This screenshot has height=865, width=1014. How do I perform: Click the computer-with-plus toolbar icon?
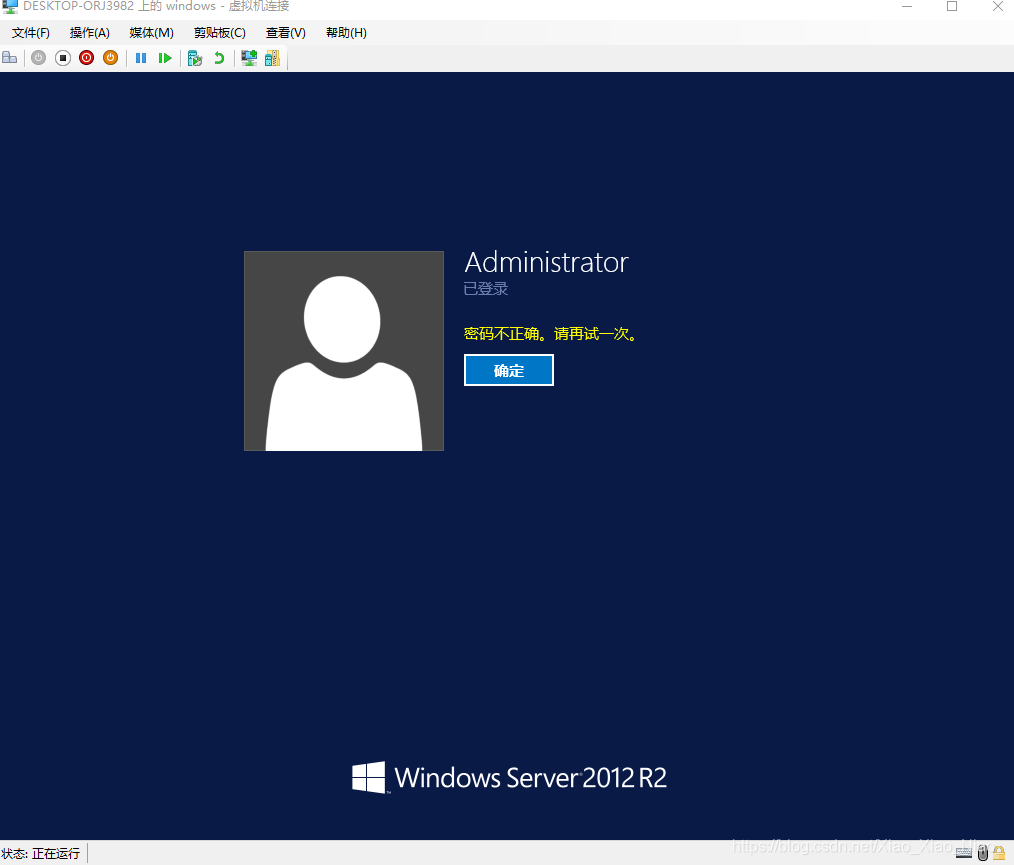tap(248, 58)
